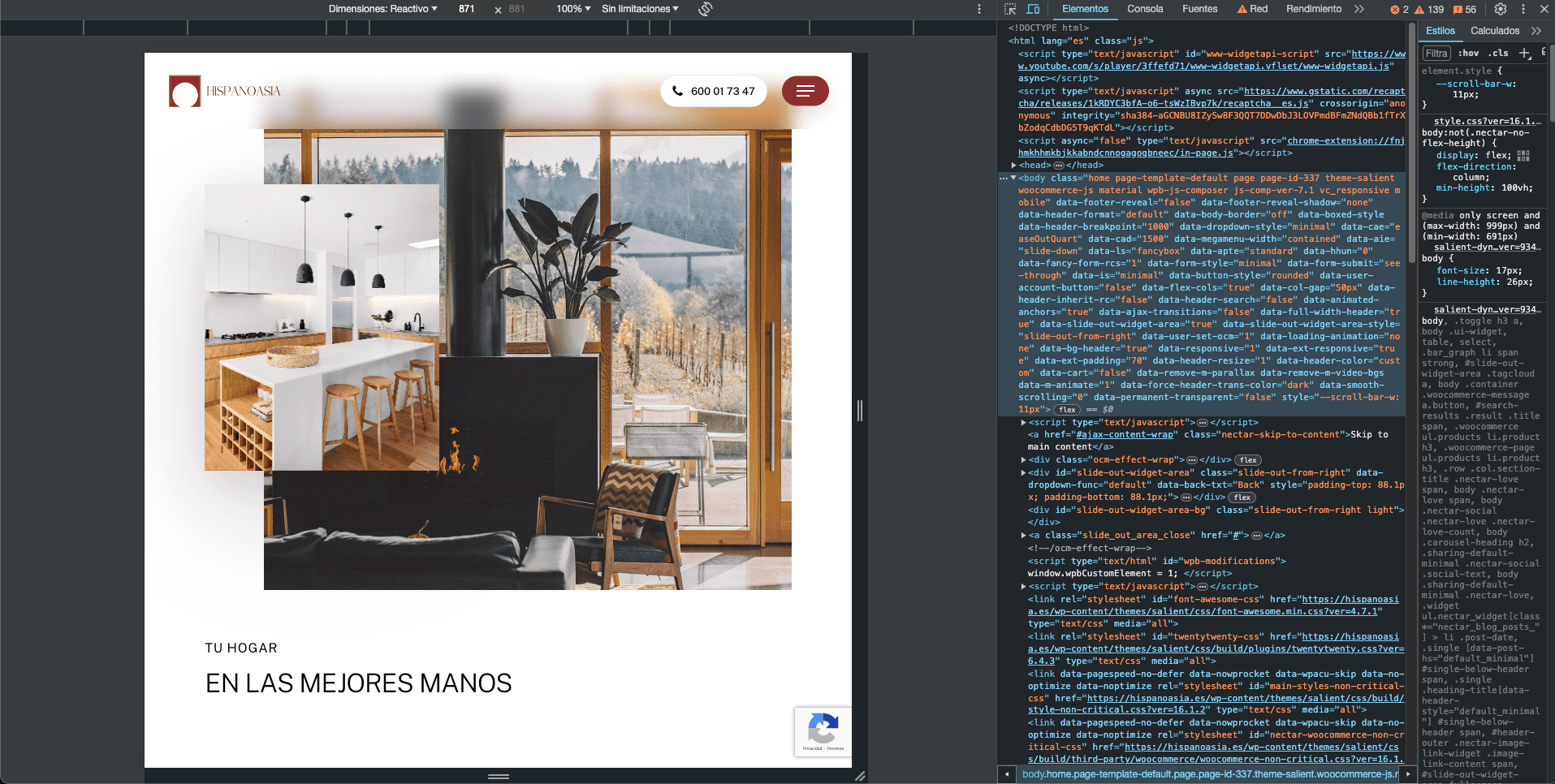The height and width of the screenshot is (784, 1555).
Task: Expand the ocm-effect-wrap div node
Action: [1023, 460]
